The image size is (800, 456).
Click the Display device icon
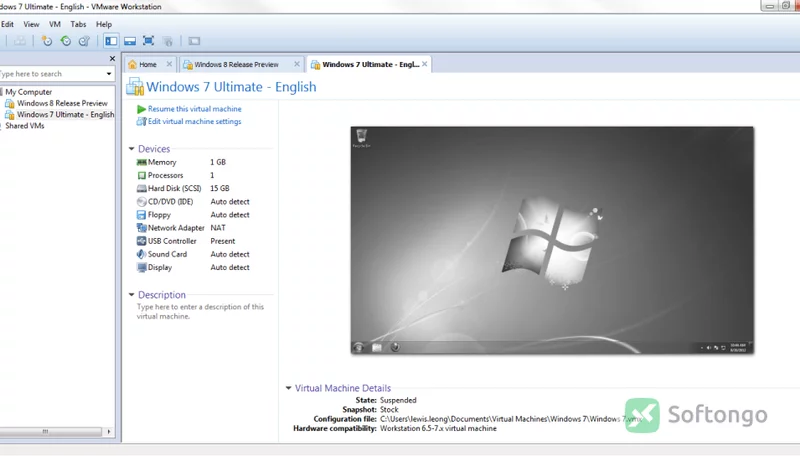coord(141,267)
